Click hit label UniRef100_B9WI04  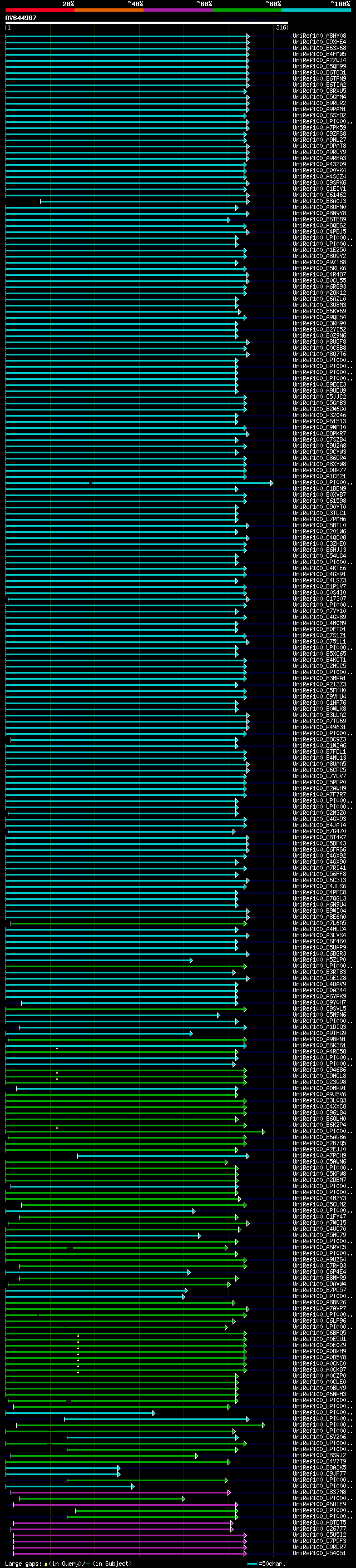[x=319, y=911]
